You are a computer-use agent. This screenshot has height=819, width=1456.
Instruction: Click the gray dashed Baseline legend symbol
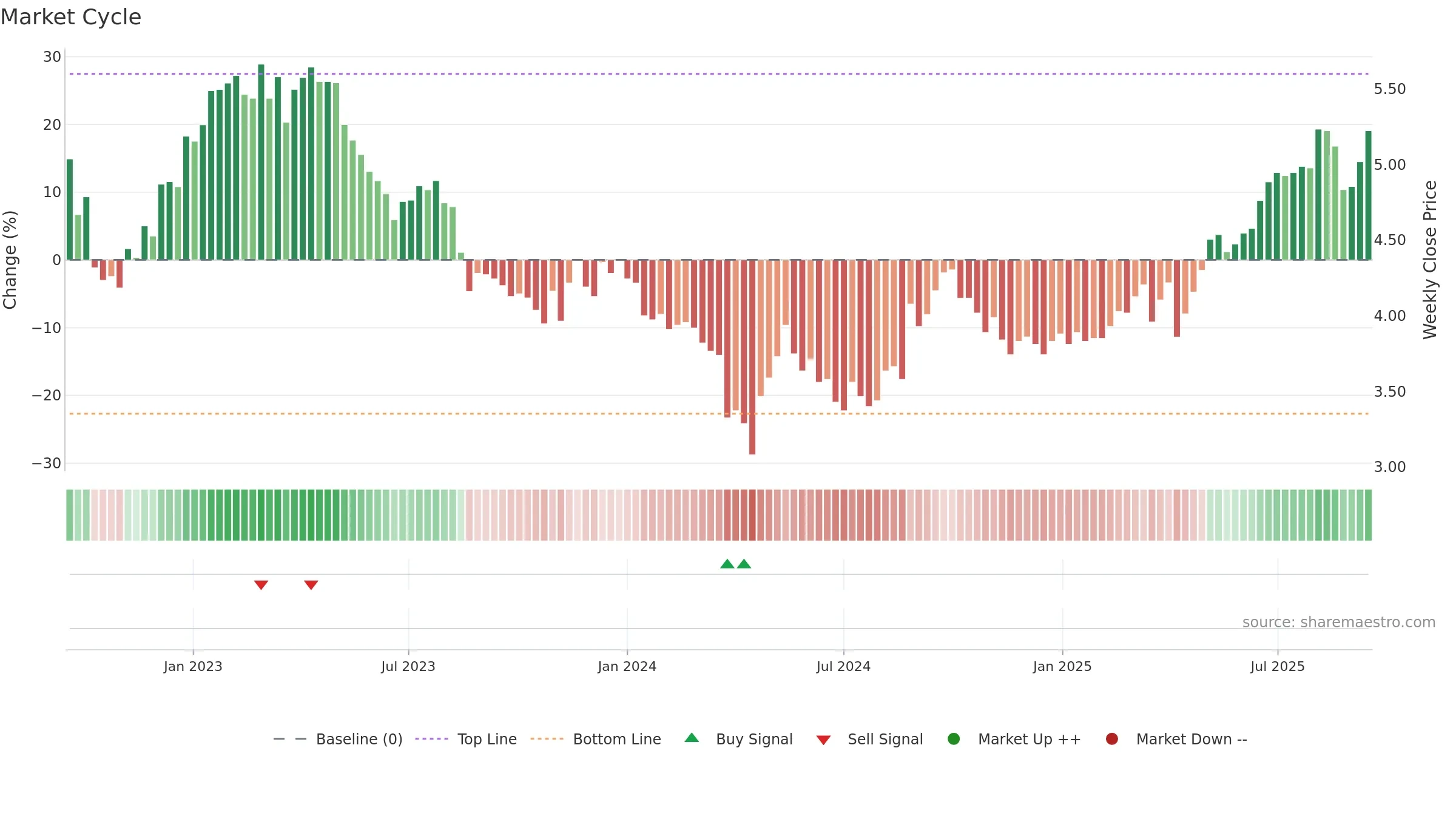tap(290, 739)
